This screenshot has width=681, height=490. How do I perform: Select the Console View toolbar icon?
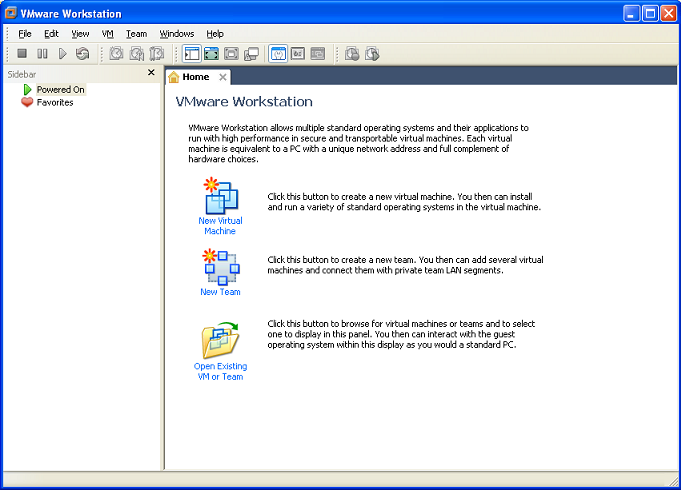[x=318, y=54]
